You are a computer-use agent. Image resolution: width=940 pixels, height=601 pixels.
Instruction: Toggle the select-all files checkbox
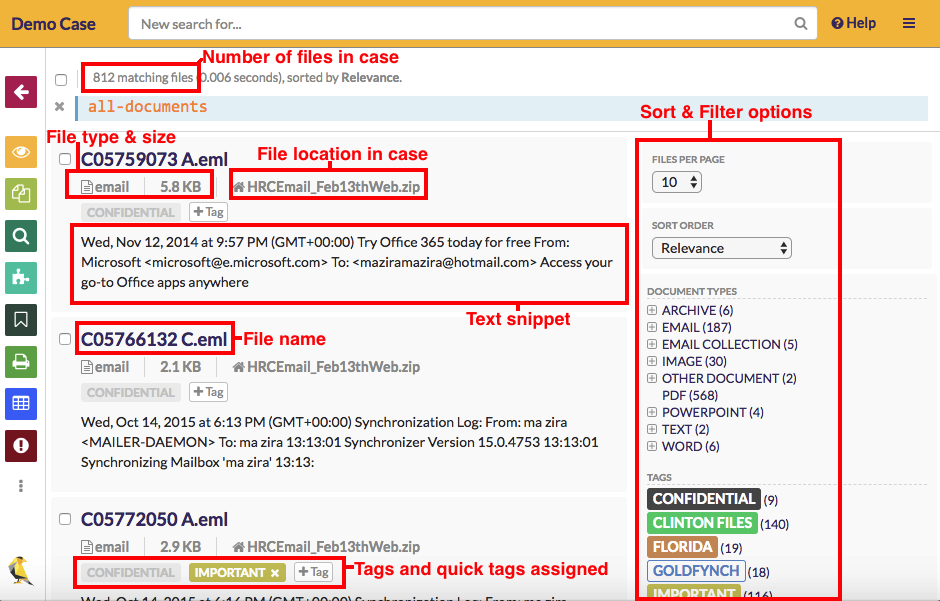(61, 80)
